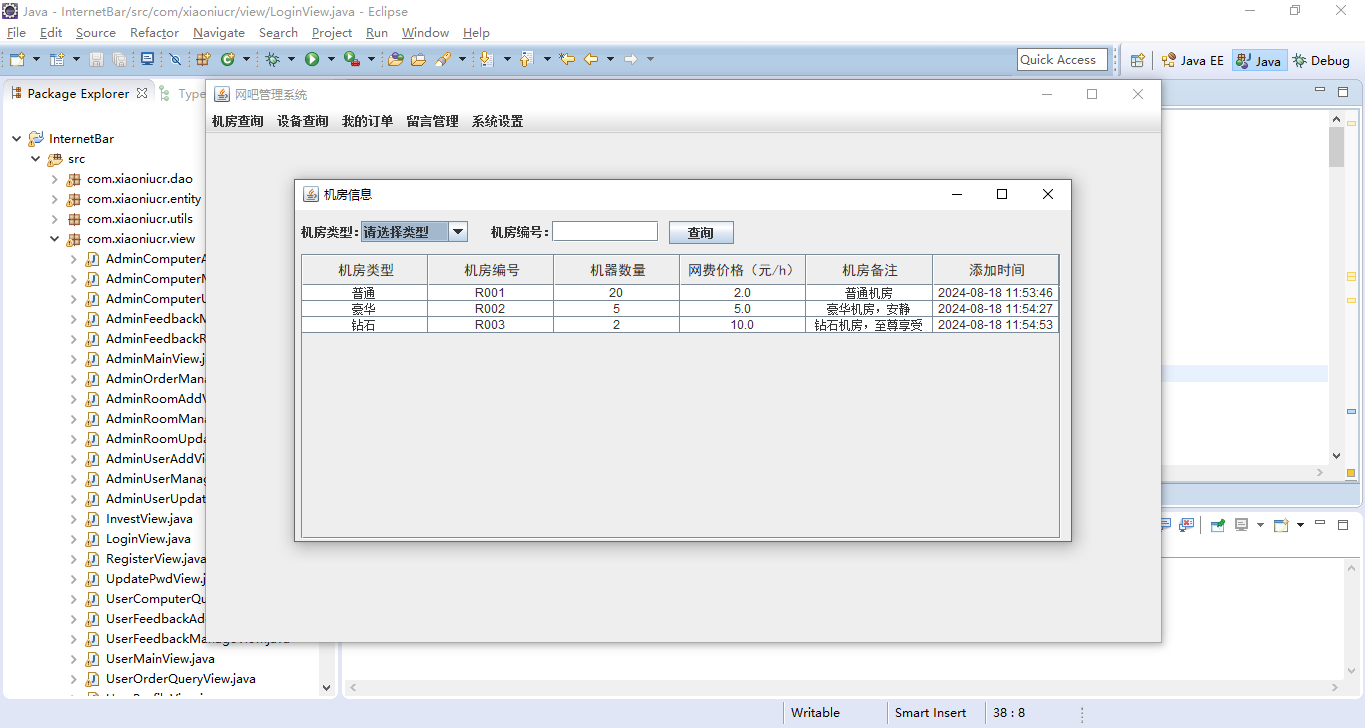Image resolution: width=1365 pixels, height=728 pixels.
Task: Click the Search flashlight icon in toolbar
Action: coord(443,60)
